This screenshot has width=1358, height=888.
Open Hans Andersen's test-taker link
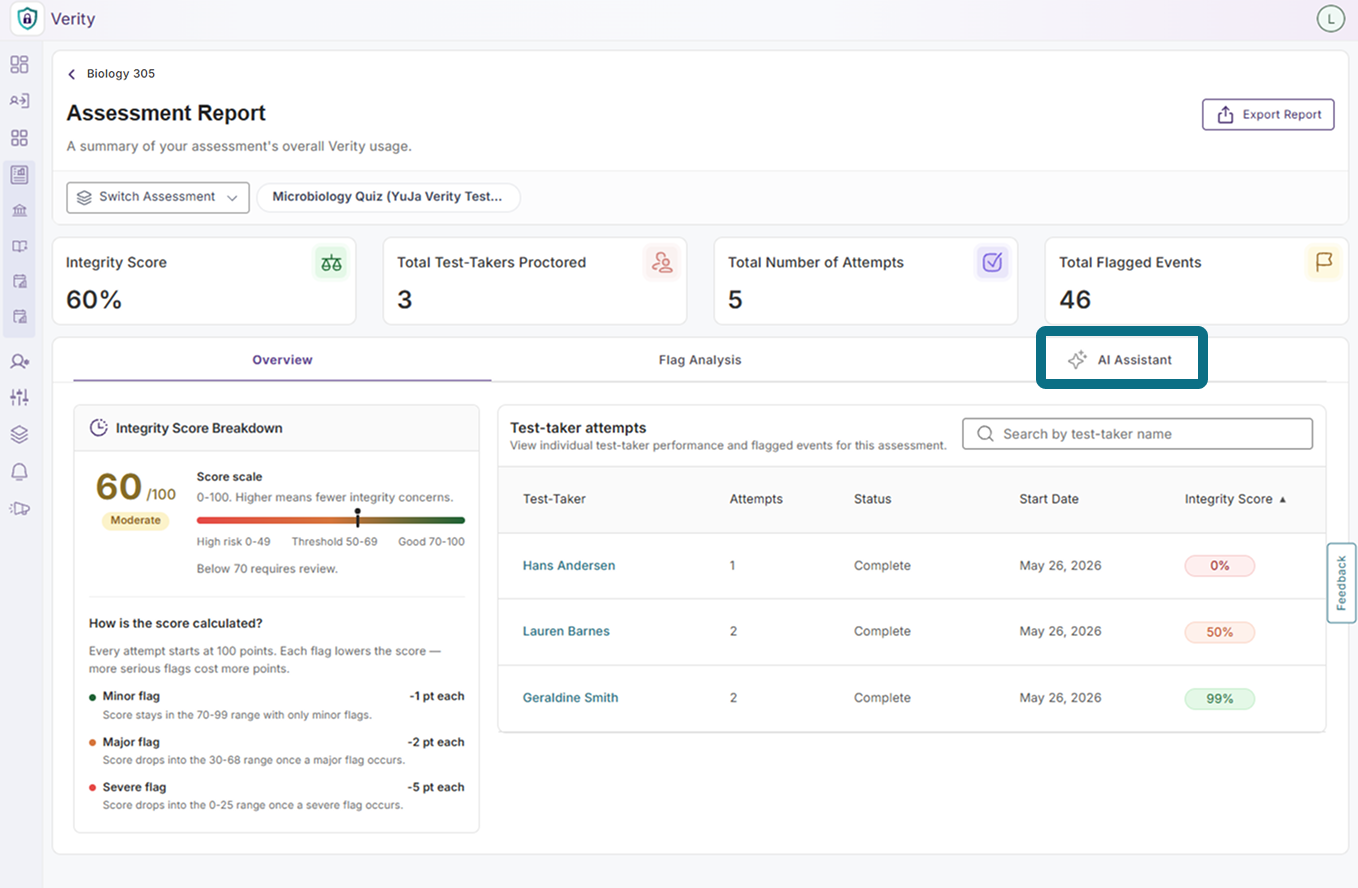(x=569, y=566)
